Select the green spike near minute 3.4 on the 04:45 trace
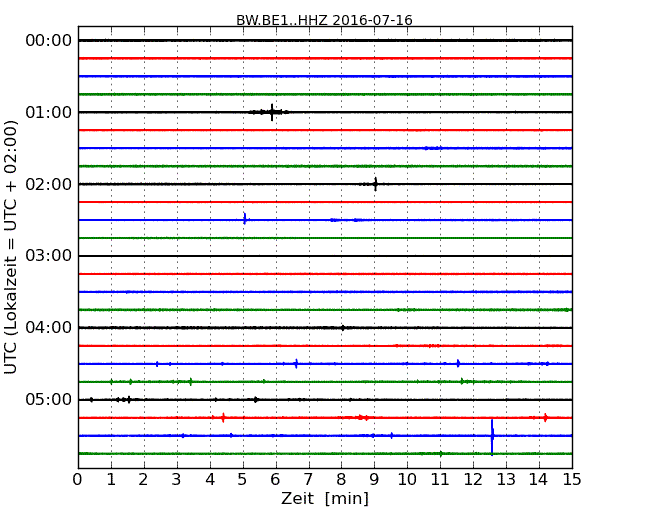The width and height of the screenshot is (650, 520). (190, 381)
